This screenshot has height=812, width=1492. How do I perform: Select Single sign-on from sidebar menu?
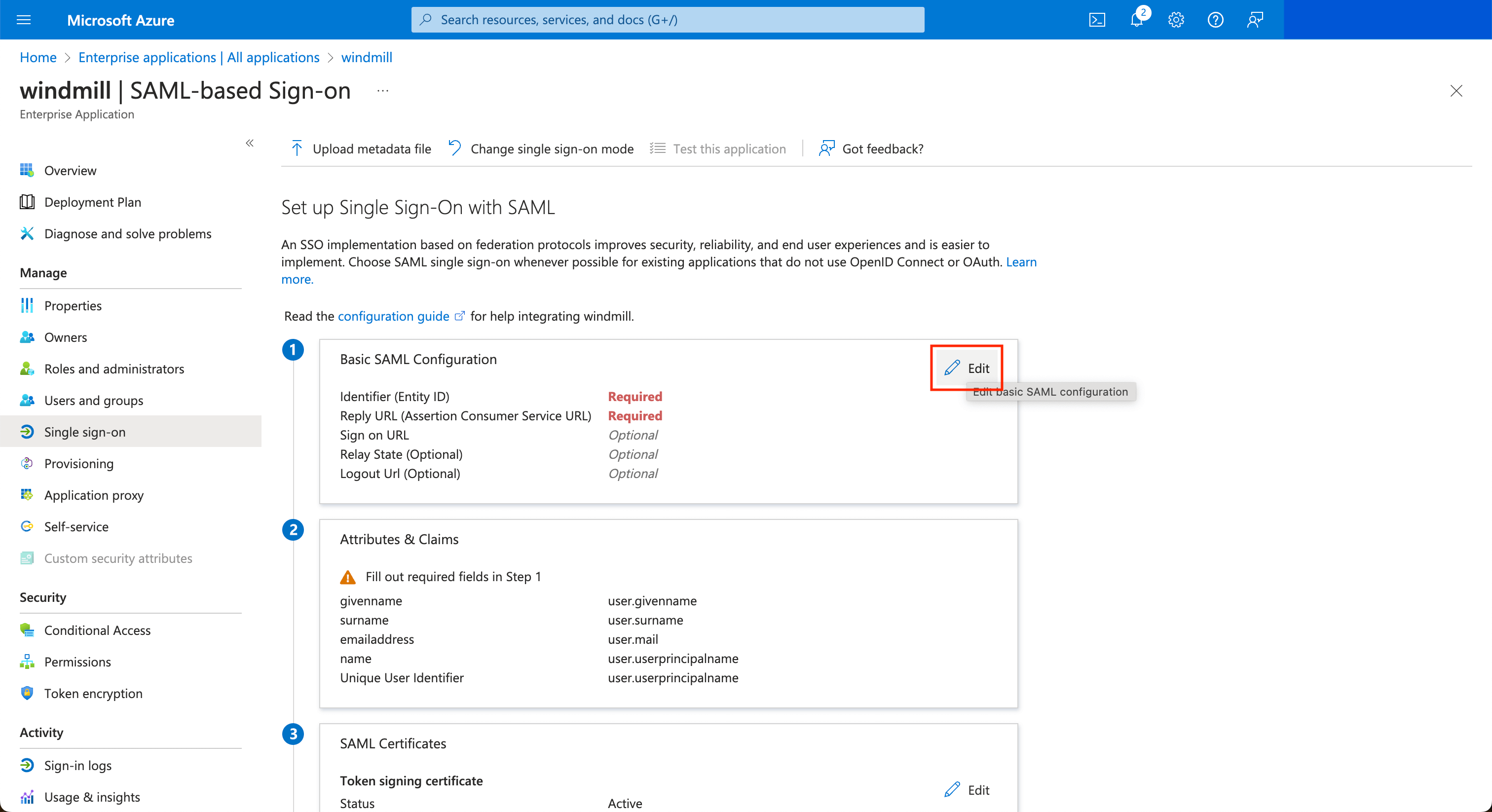click(87, 432)
